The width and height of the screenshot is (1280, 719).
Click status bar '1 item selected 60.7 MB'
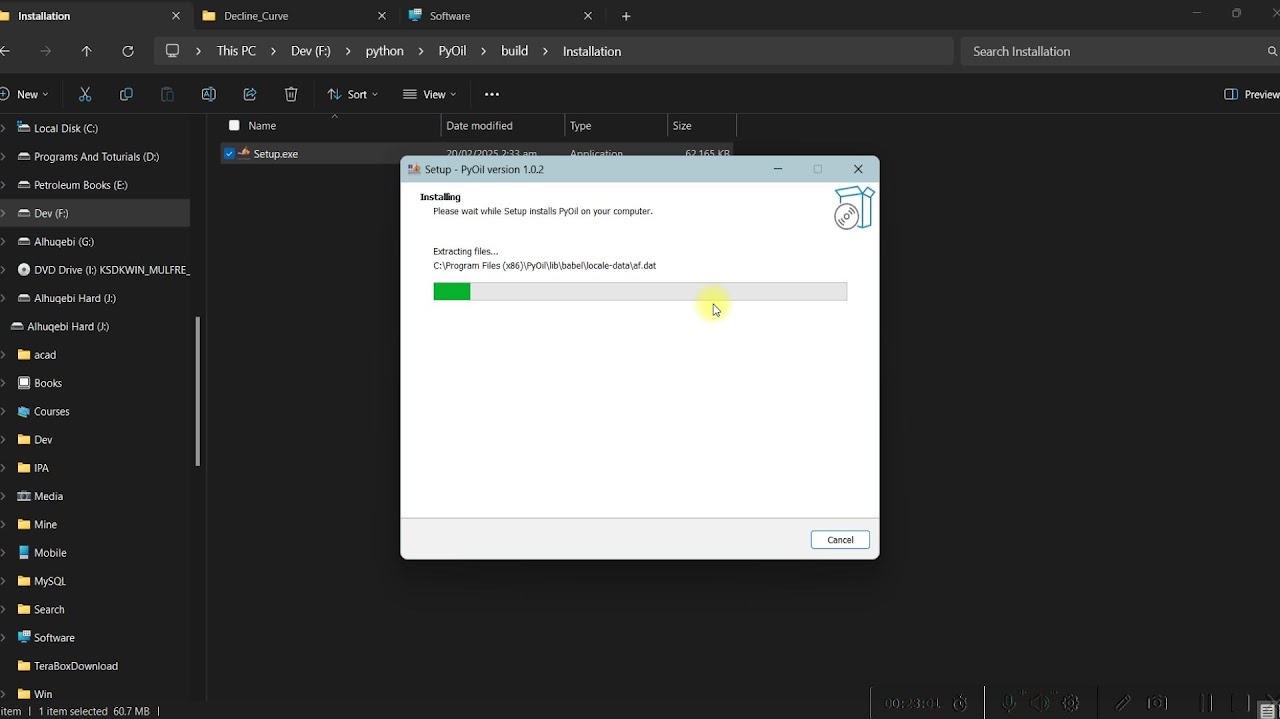point(94,711)
